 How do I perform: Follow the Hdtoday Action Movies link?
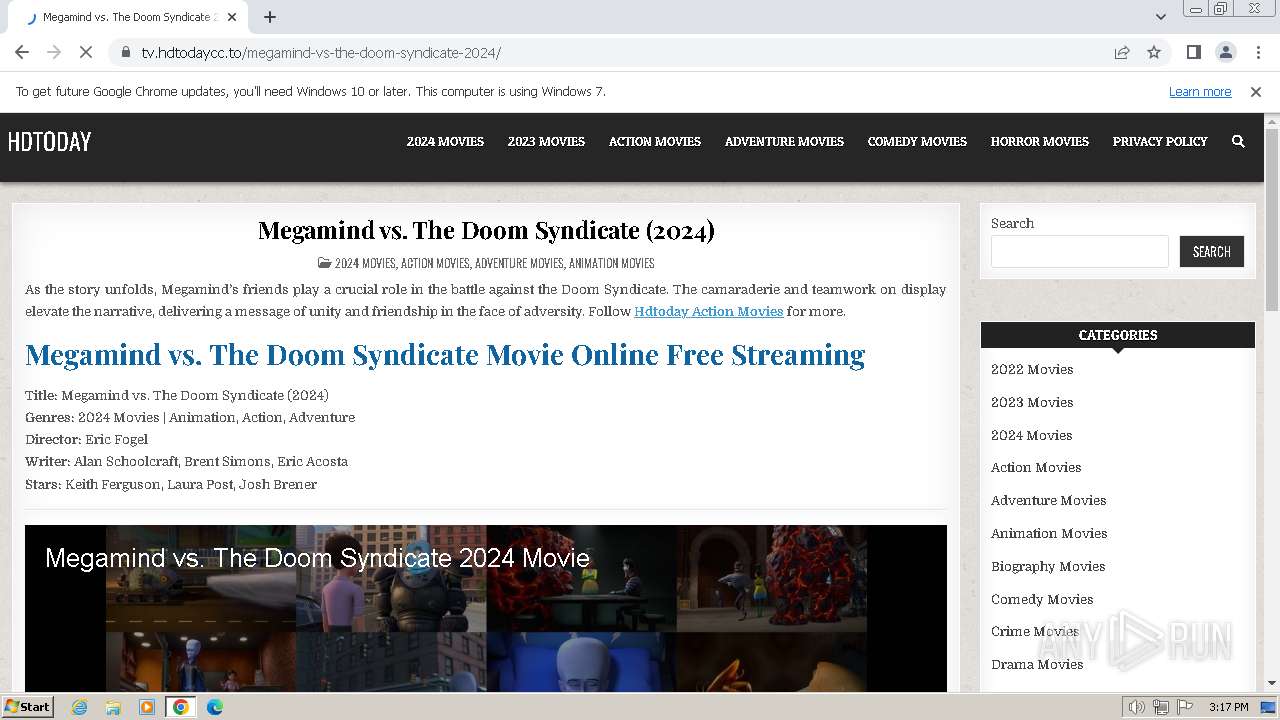(708, 311)
